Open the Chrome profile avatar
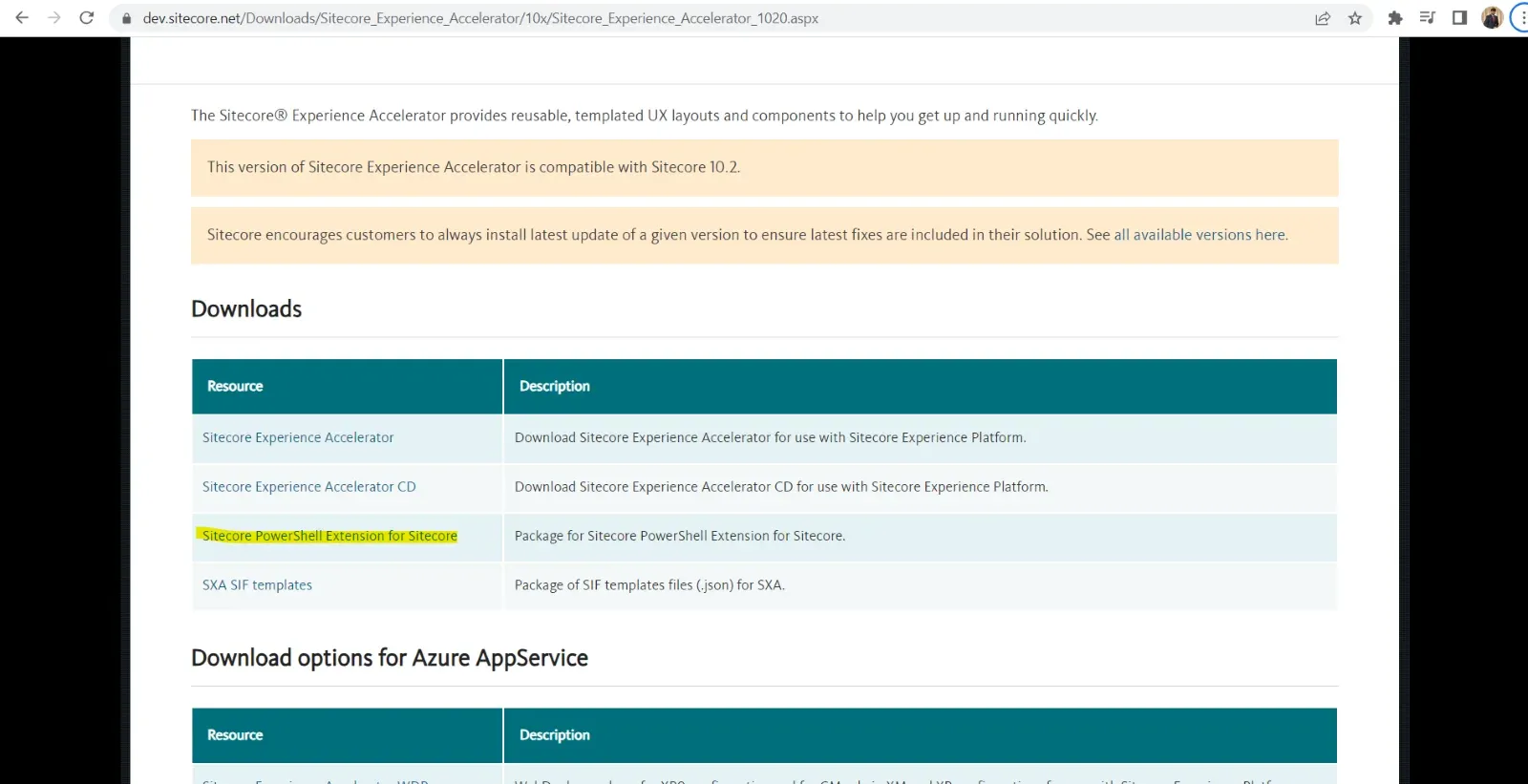 pos(1492,18)
